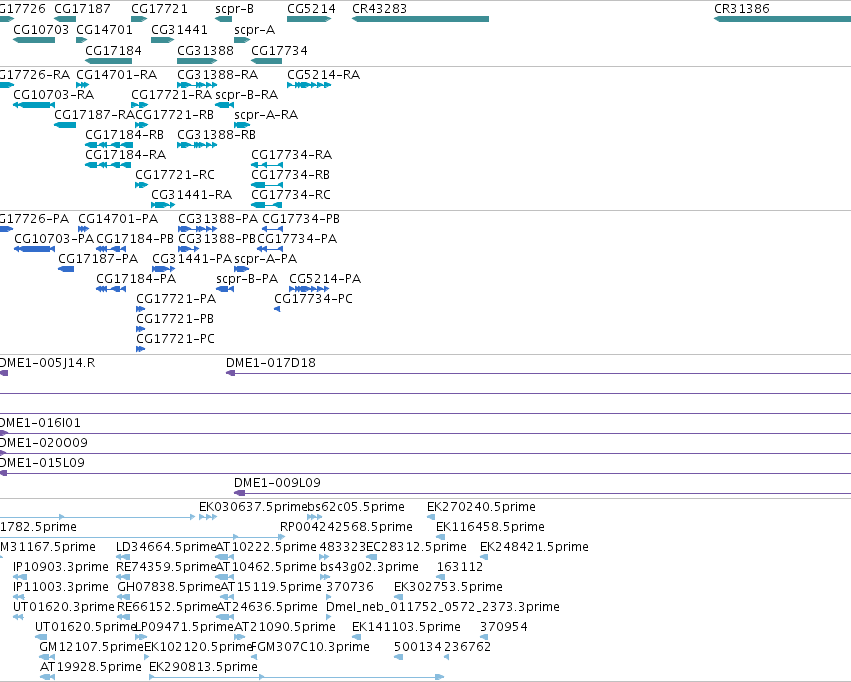Select transcript label CG31388-RA

[218, 74]
